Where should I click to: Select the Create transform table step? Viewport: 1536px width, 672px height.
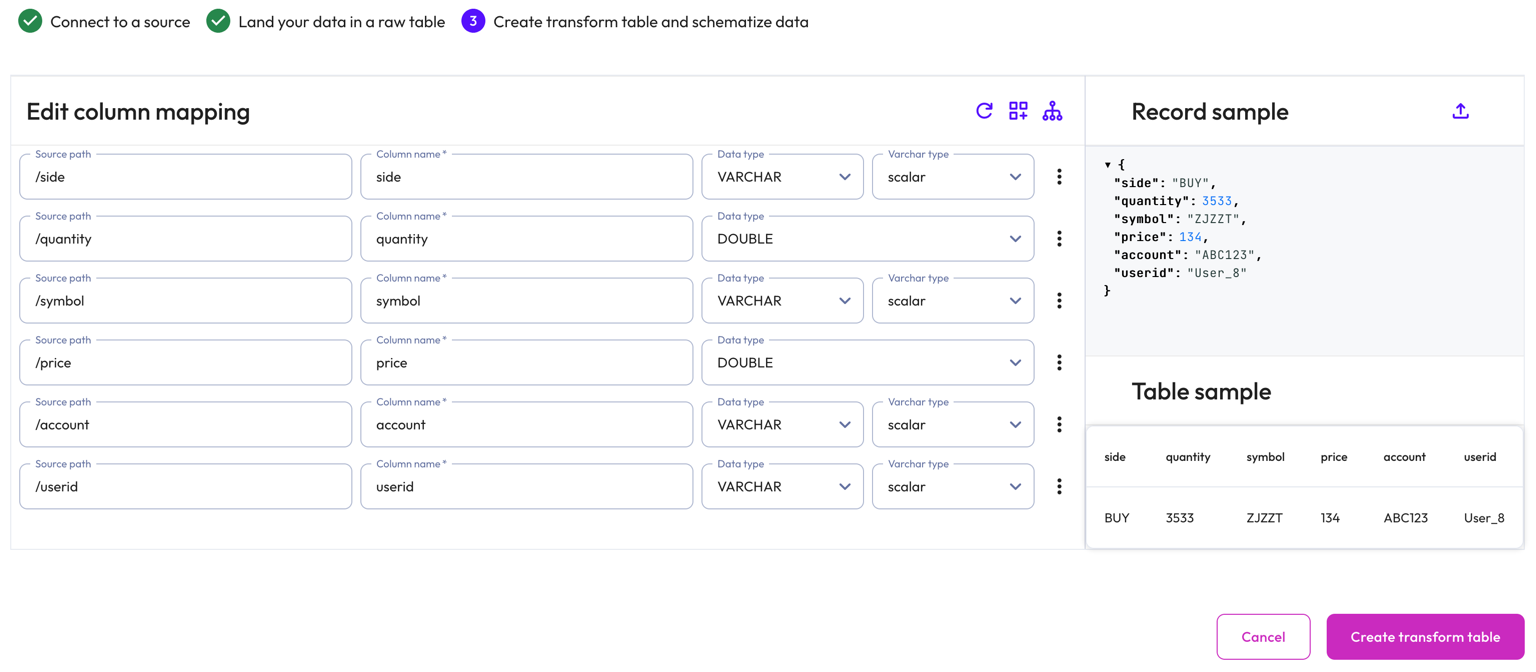(x=650, y=20)
